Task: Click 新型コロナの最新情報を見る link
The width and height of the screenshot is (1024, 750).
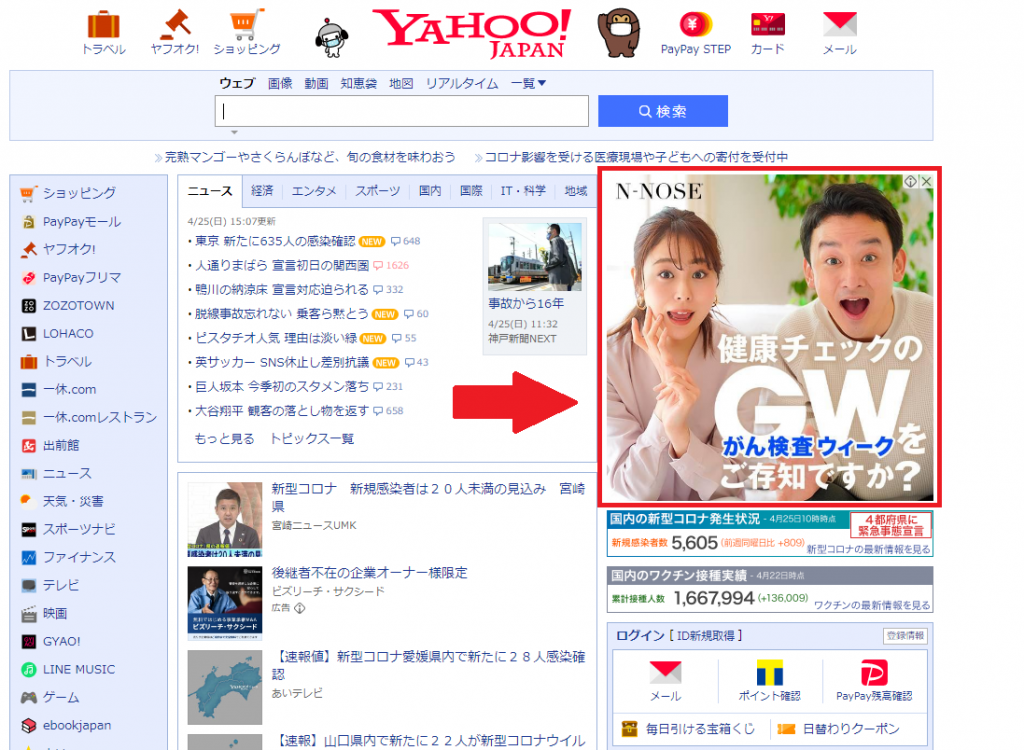Action: click(869, 549)
